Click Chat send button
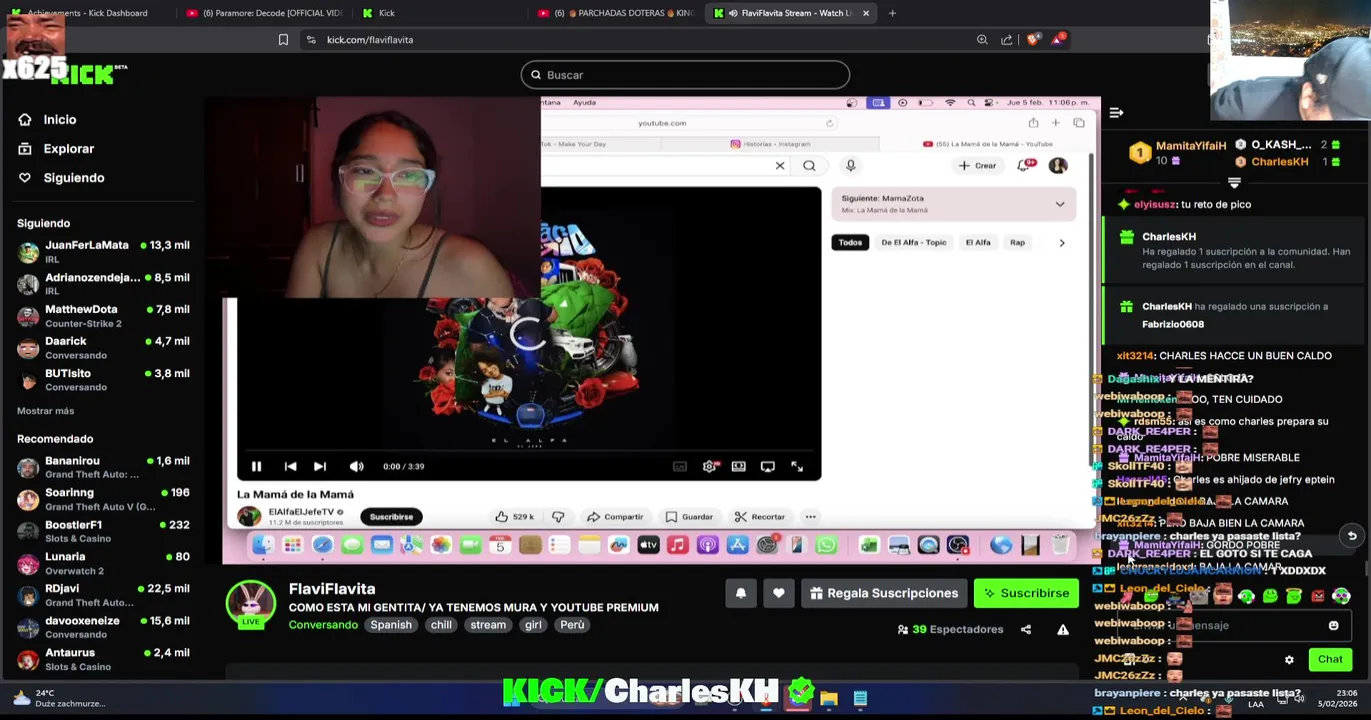This screenshot has width=1371, height=720. coord(1330,659)
